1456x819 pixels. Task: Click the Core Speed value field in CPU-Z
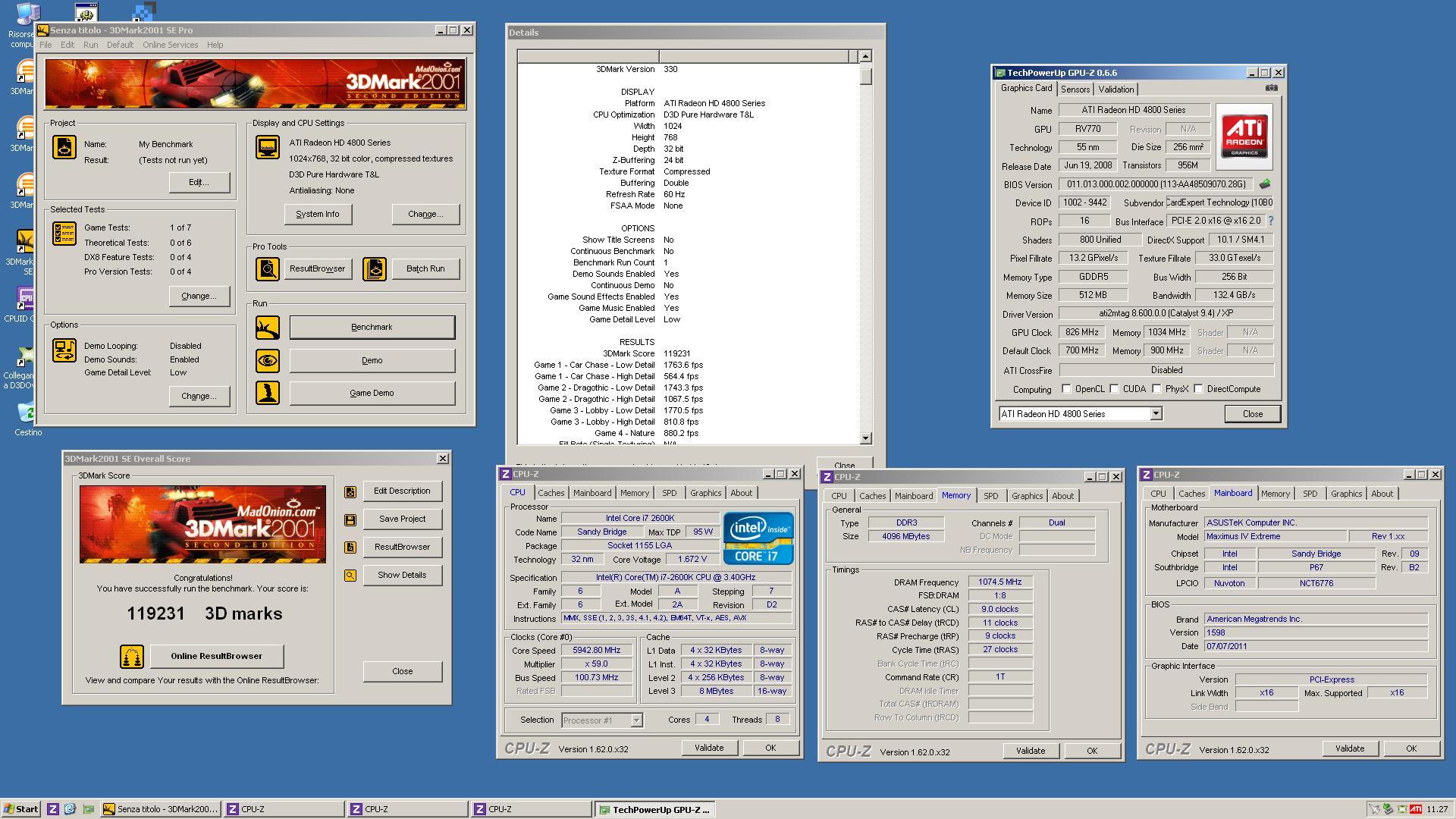[597, 651]
